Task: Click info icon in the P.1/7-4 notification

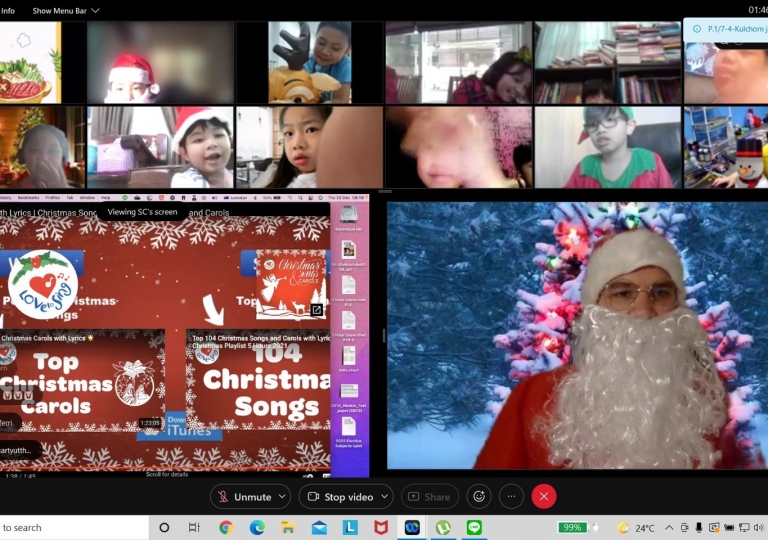Action: (x=696, y=29)
